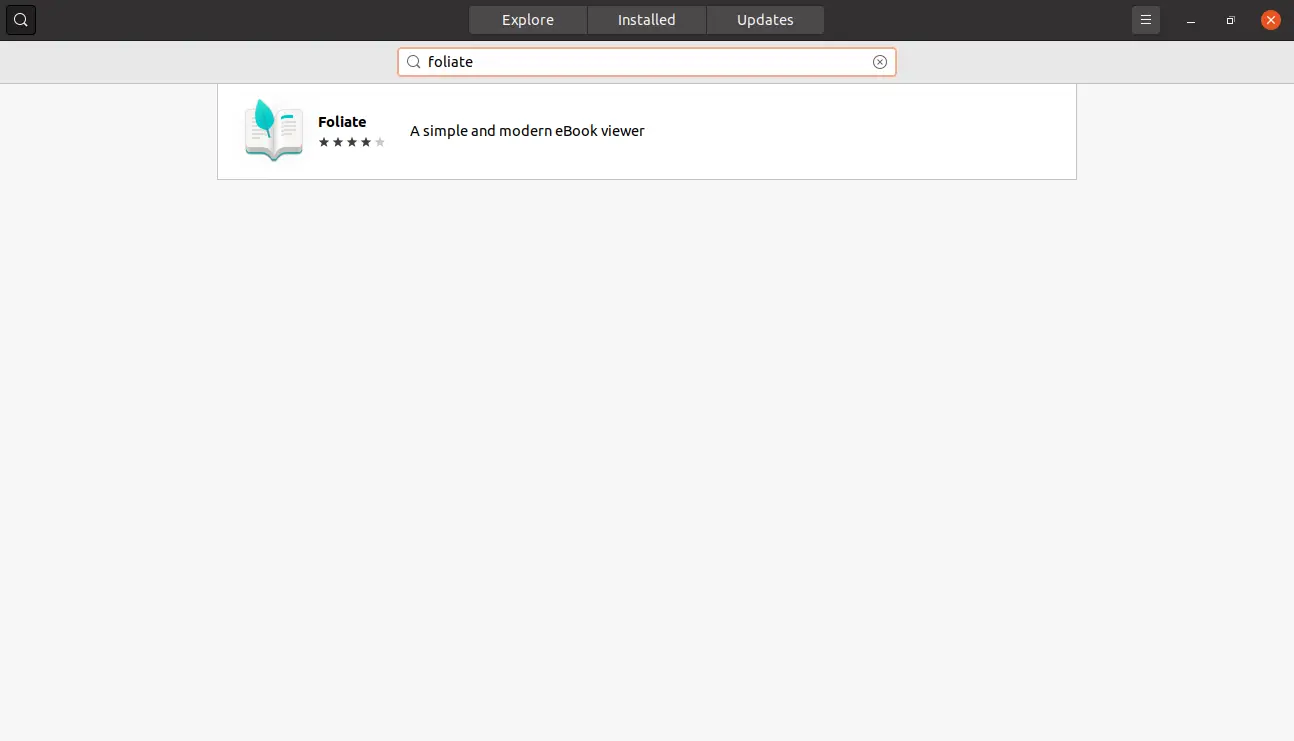
Task: Click the Foliate star rating
Action: coord(352,143)
